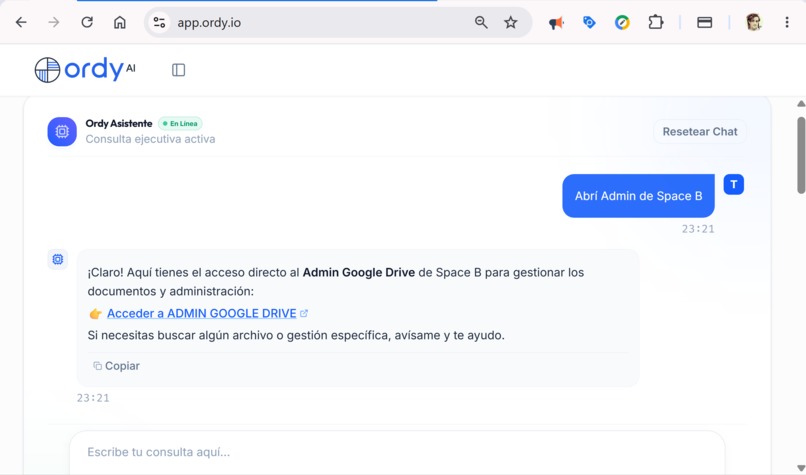
Task: Click the page vertical scrollbar thumb
Action: (x=801, y=155)
